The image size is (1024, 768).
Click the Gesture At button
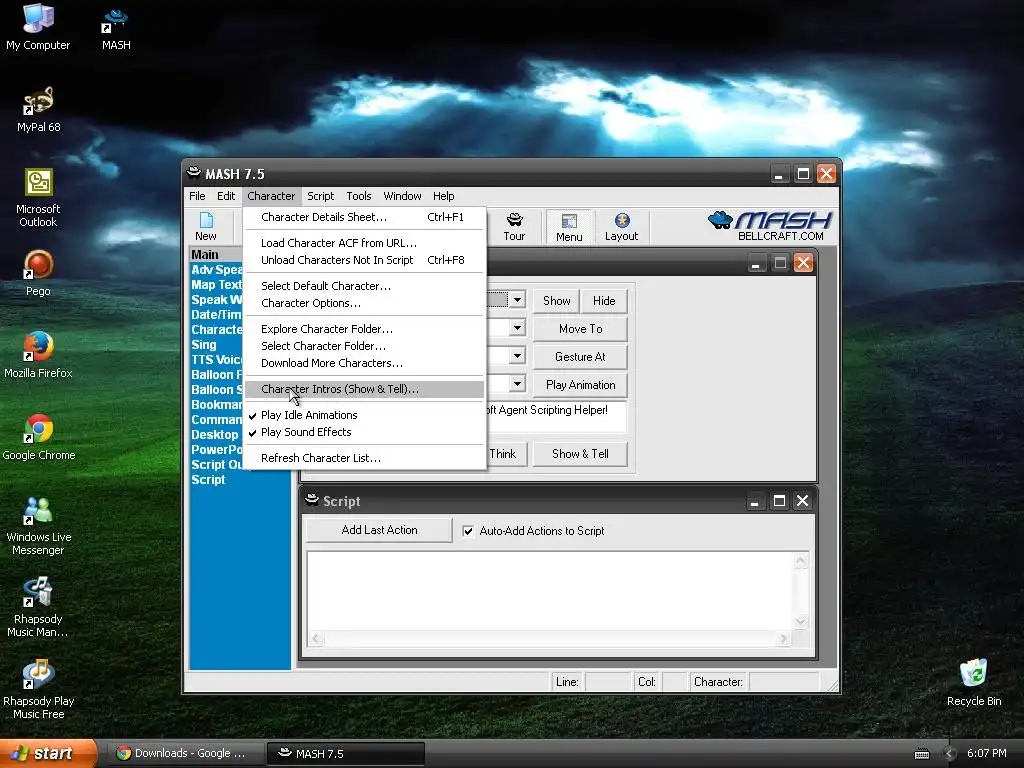pos(580,357)
